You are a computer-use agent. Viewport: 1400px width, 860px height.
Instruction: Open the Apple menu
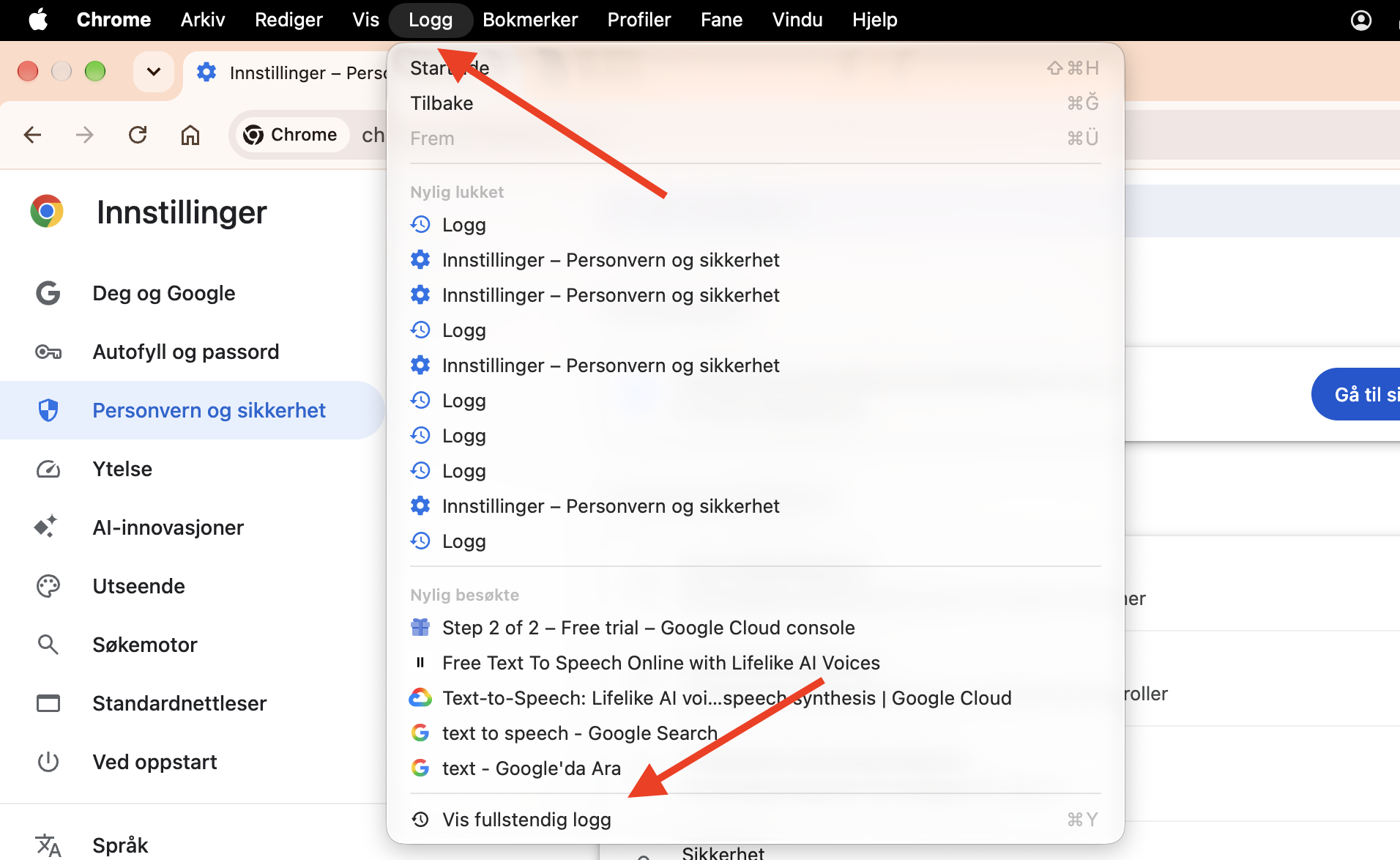[38, 20]
